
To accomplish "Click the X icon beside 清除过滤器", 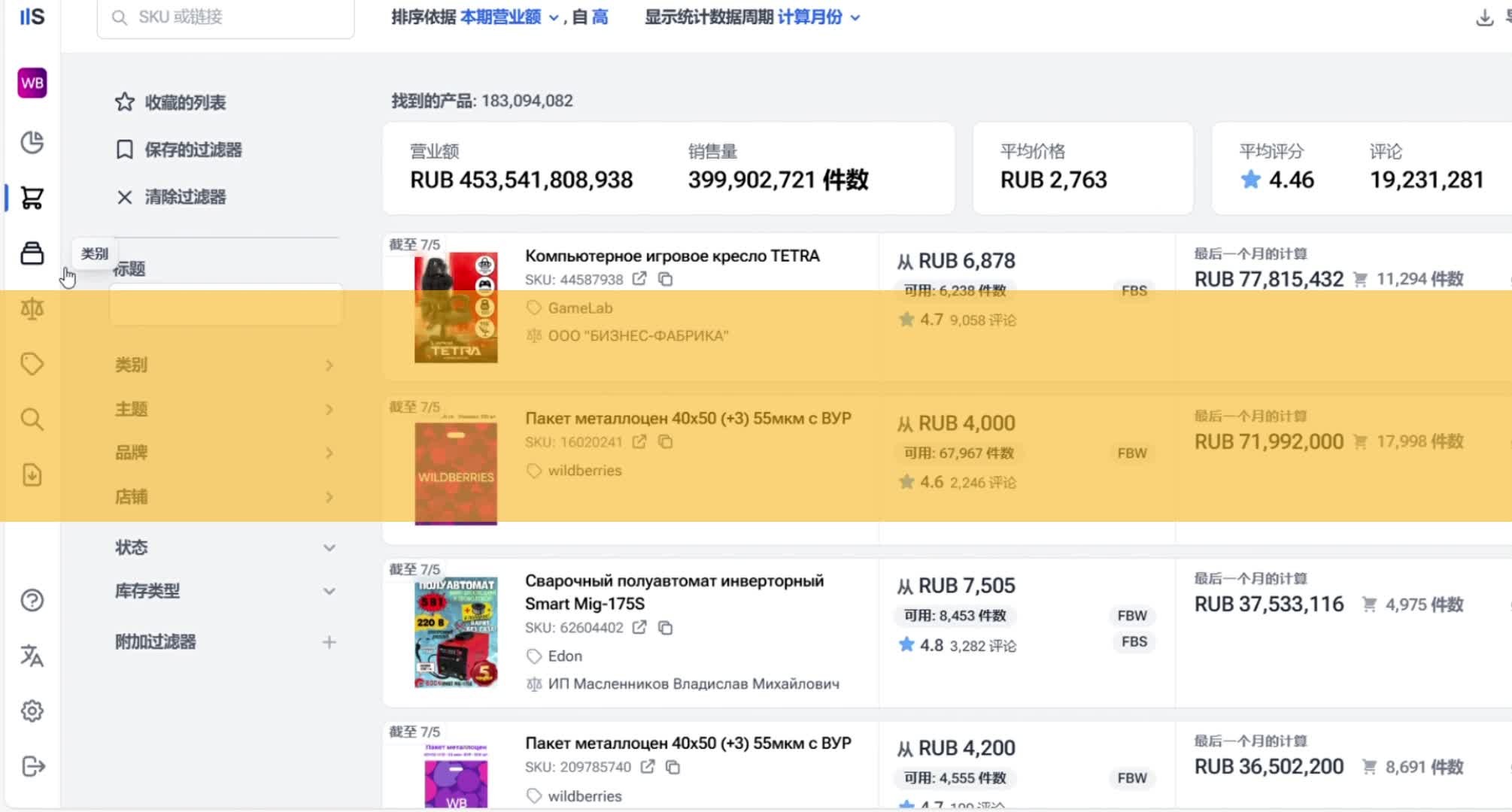I will pyautogui.click(x=125, y=197).
